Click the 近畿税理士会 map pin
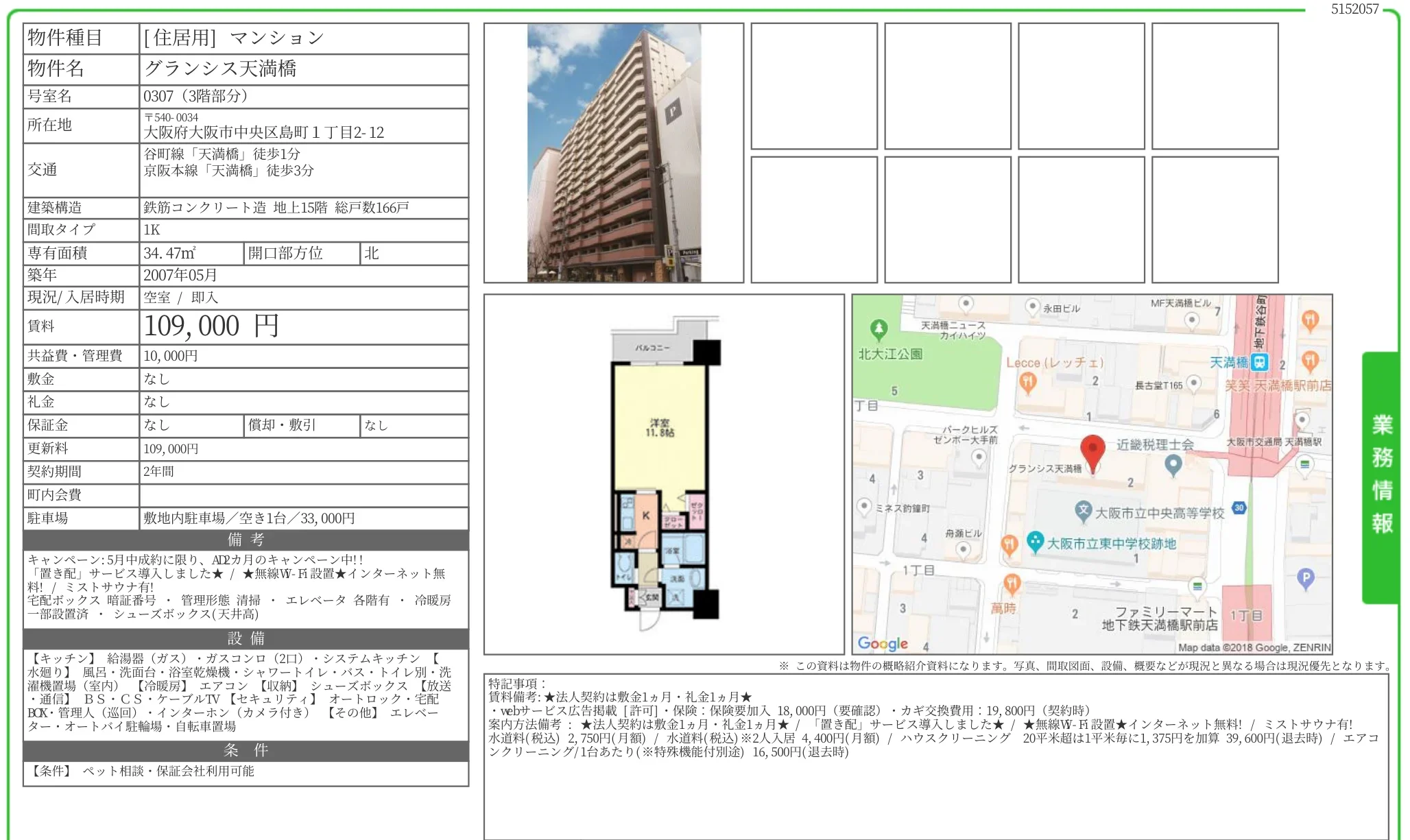 pos(1173,465)
